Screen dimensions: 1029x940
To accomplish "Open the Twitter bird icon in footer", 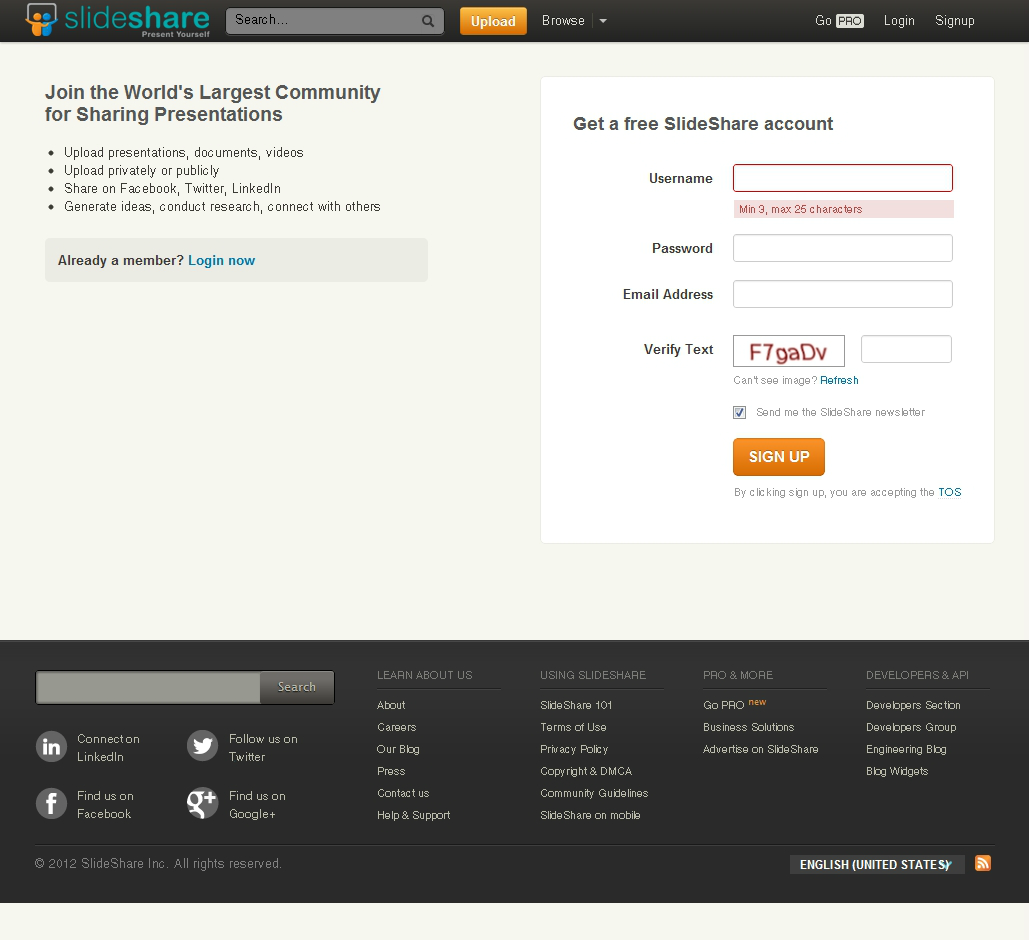I will 203,746.
